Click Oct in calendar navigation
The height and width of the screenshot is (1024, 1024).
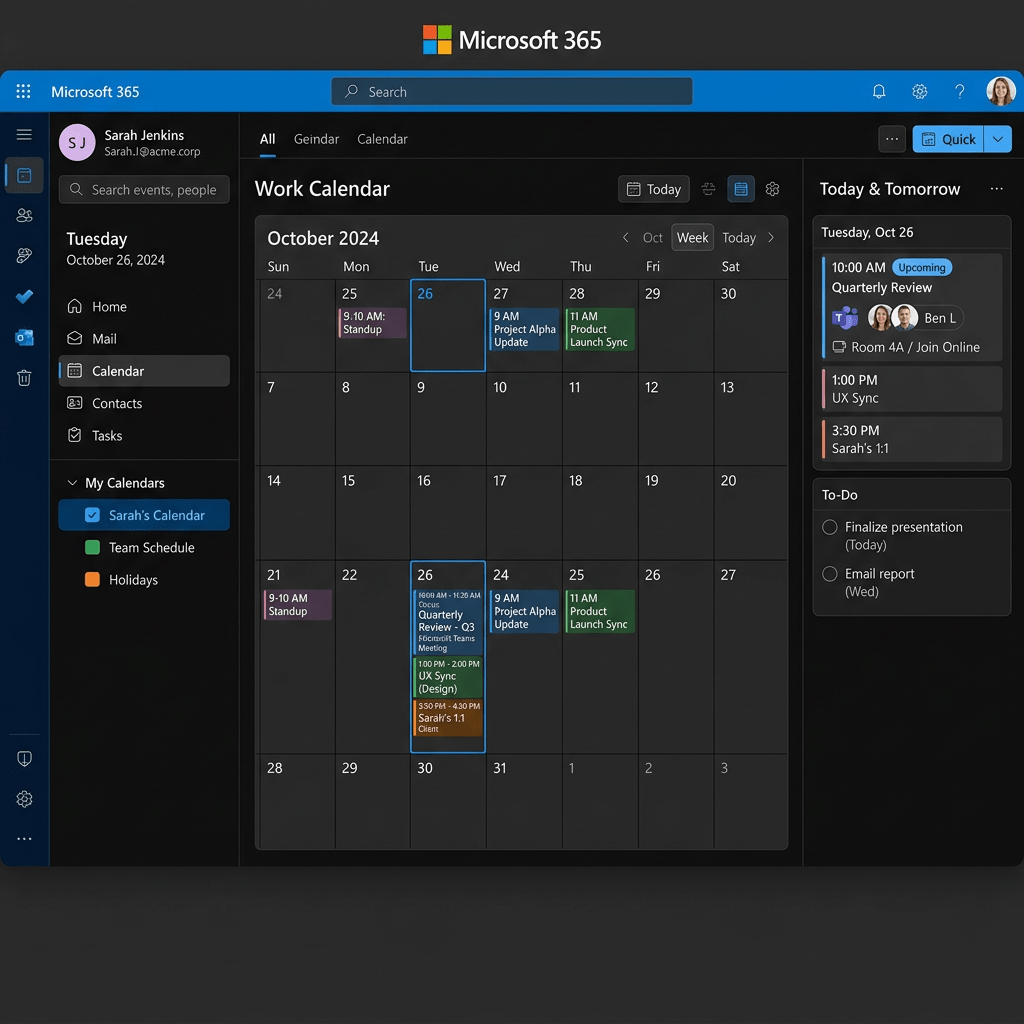pos(652,238)
